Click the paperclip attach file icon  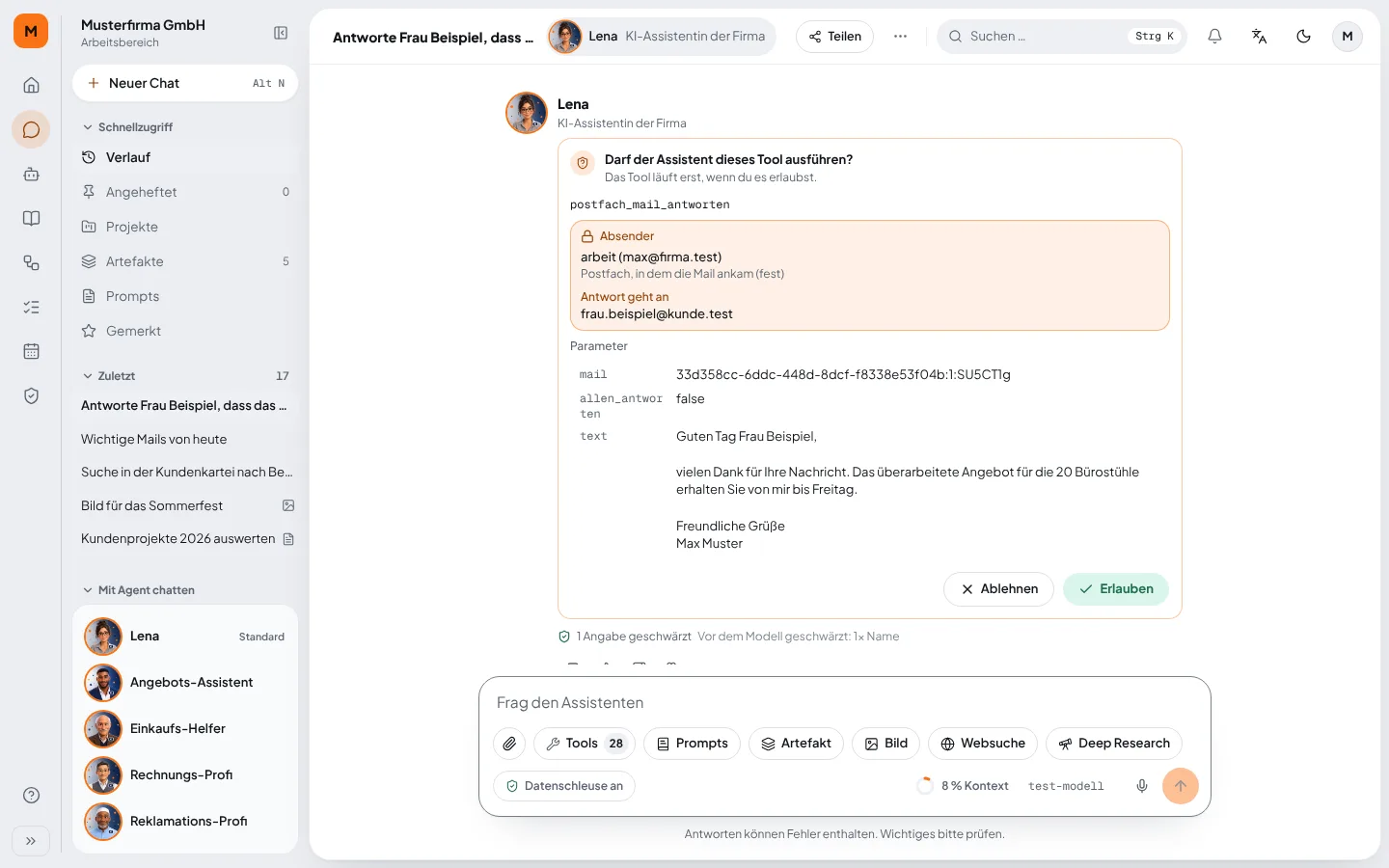(509, 744)
